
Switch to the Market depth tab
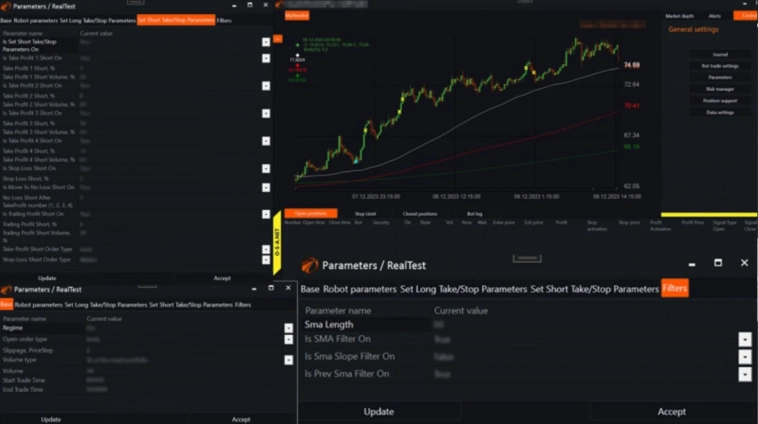679,16
